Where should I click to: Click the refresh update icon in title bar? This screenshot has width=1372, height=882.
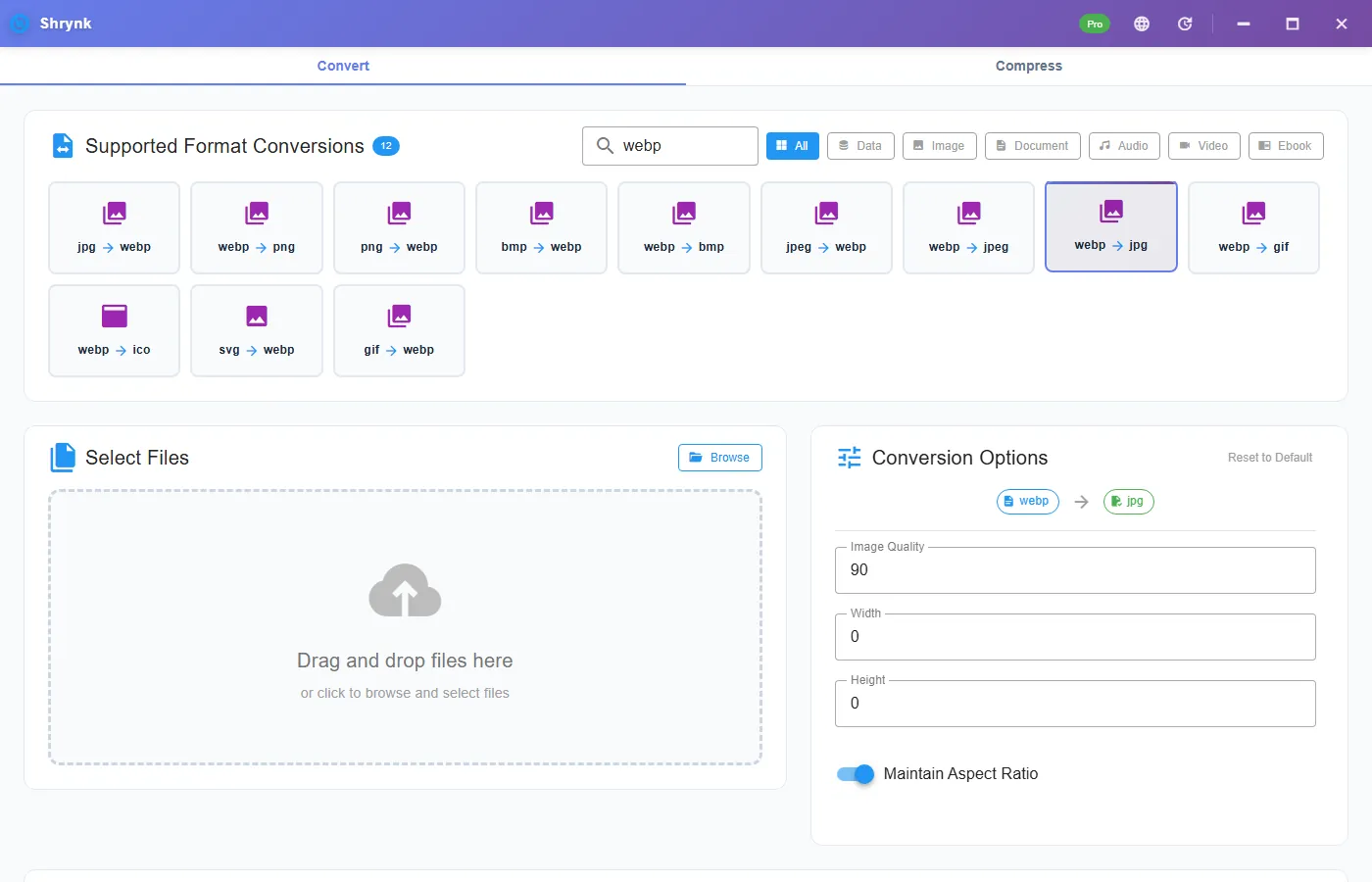[1185, 24]
